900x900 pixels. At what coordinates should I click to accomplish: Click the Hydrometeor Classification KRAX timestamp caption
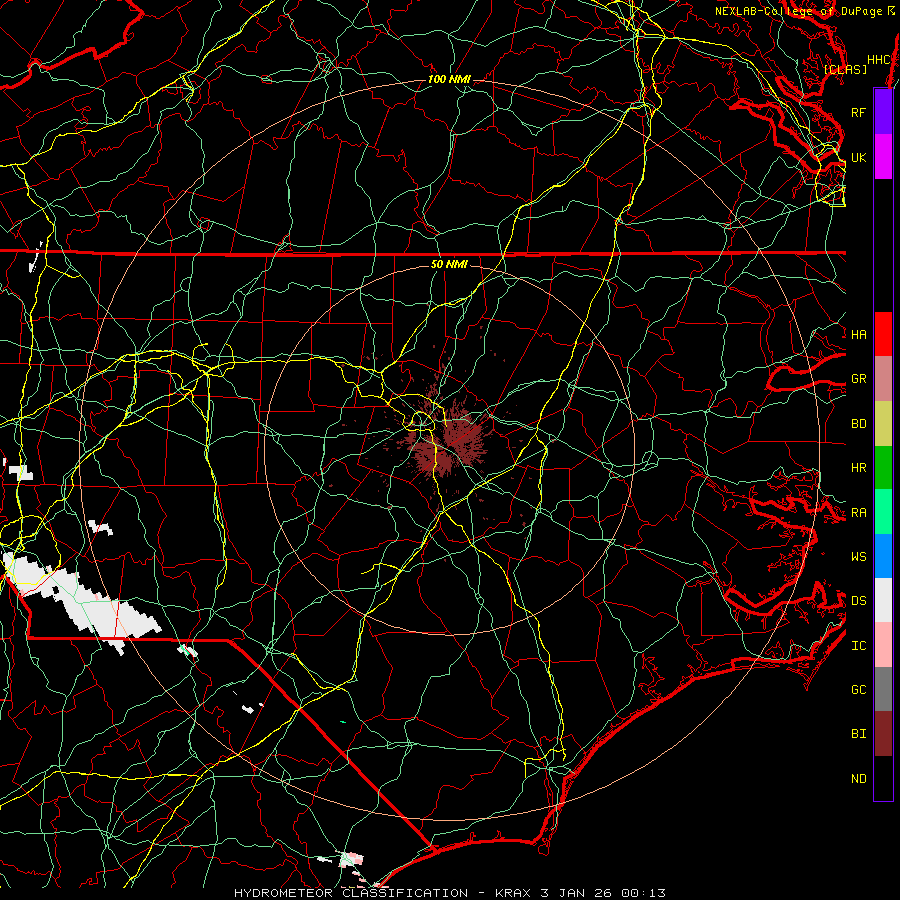[449, 893]
